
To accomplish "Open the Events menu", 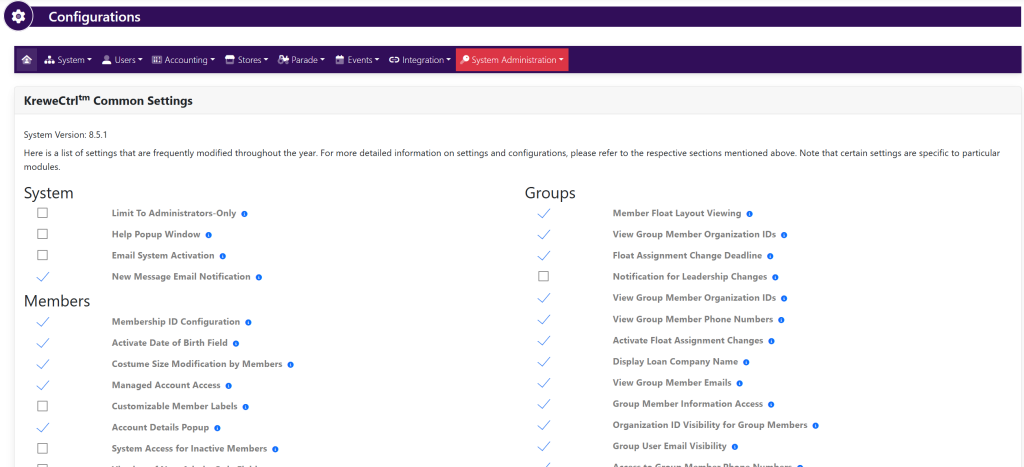I will [x=357, y=60].
